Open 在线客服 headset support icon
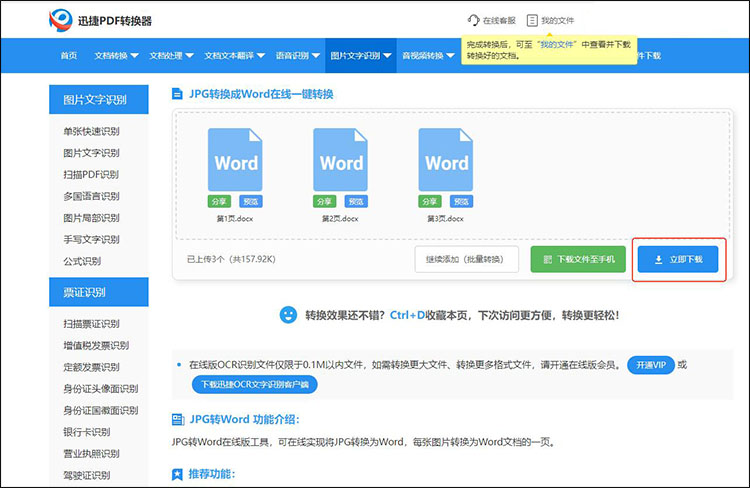 (473, 20)
